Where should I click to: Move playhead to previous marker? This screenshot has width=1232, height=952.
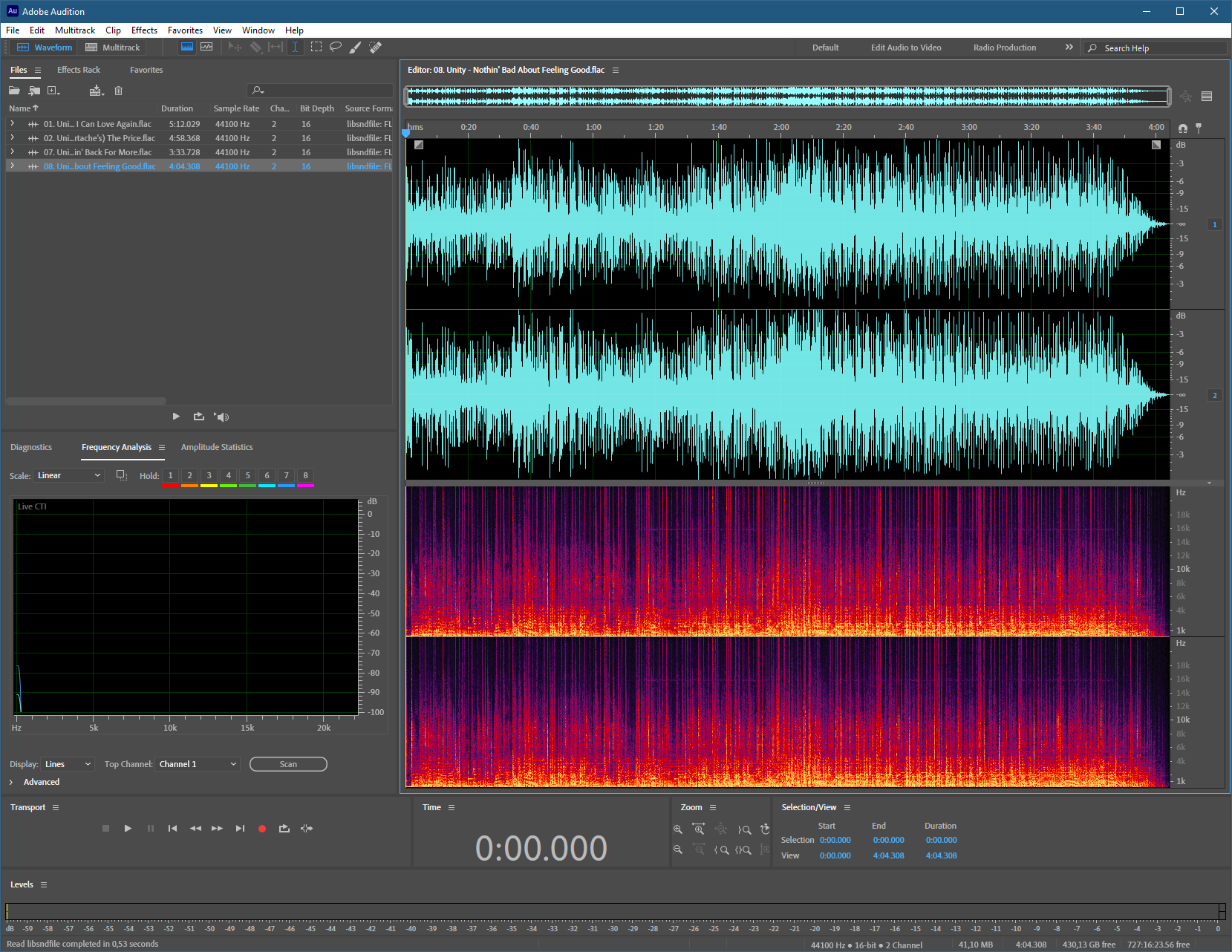[x=172, y=828]
